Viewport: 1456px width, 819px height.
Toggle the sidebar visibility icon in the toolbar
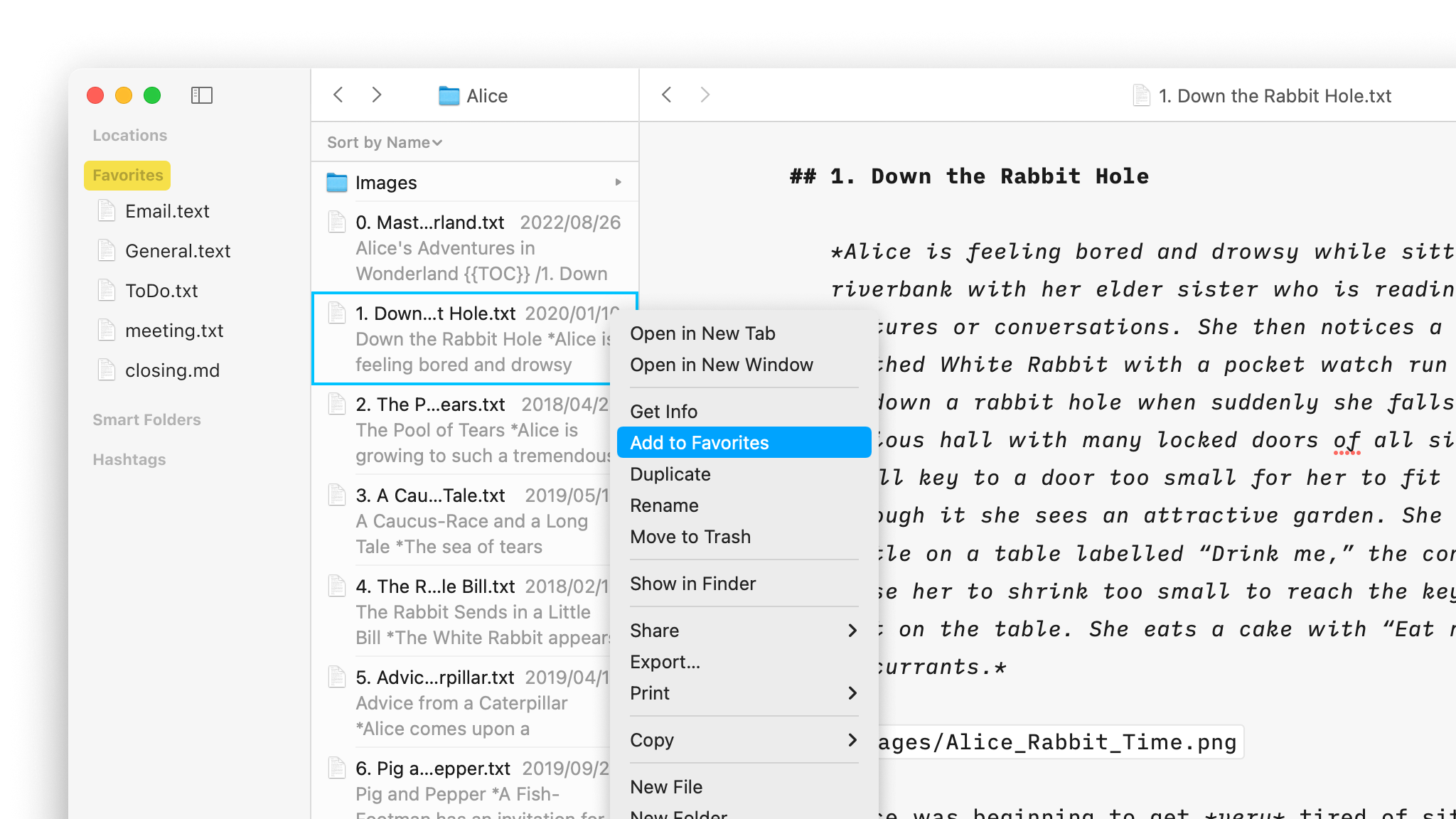click(203, 95)
